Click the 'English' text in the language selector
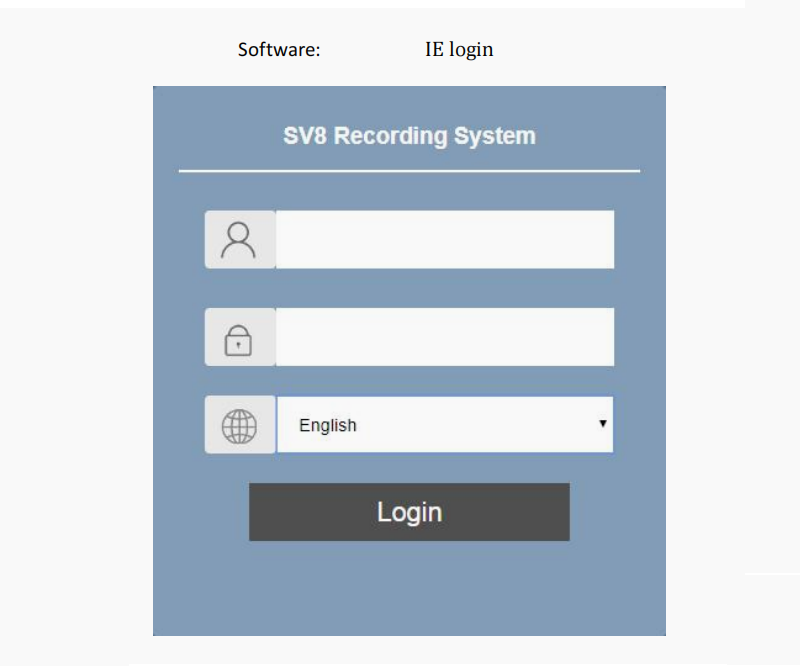The width and height of the screenshot is (800, 666). click(x=327, y=425)
